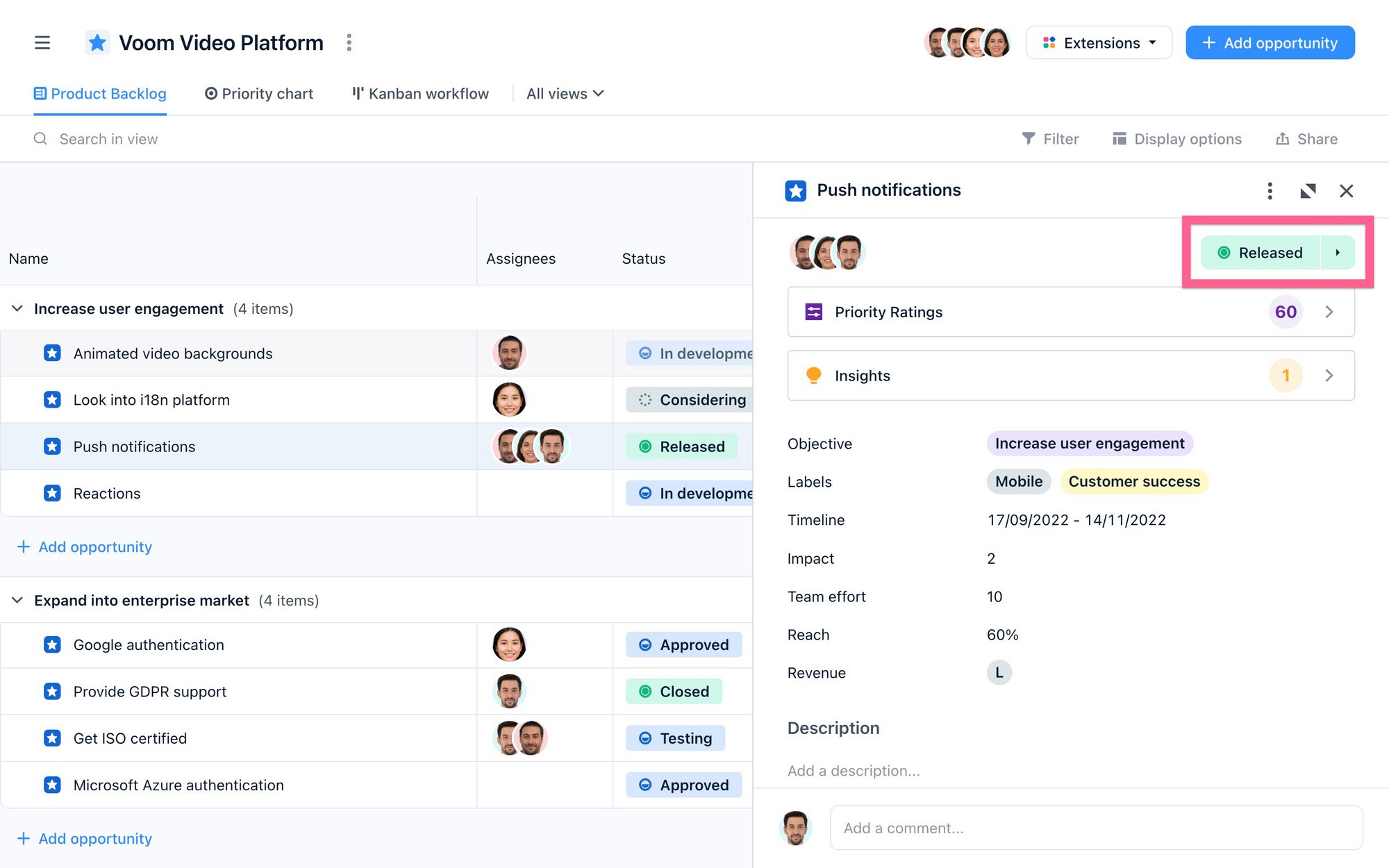
Task: Click the project options kebab next to title
Action: click(x=349, y=42)
